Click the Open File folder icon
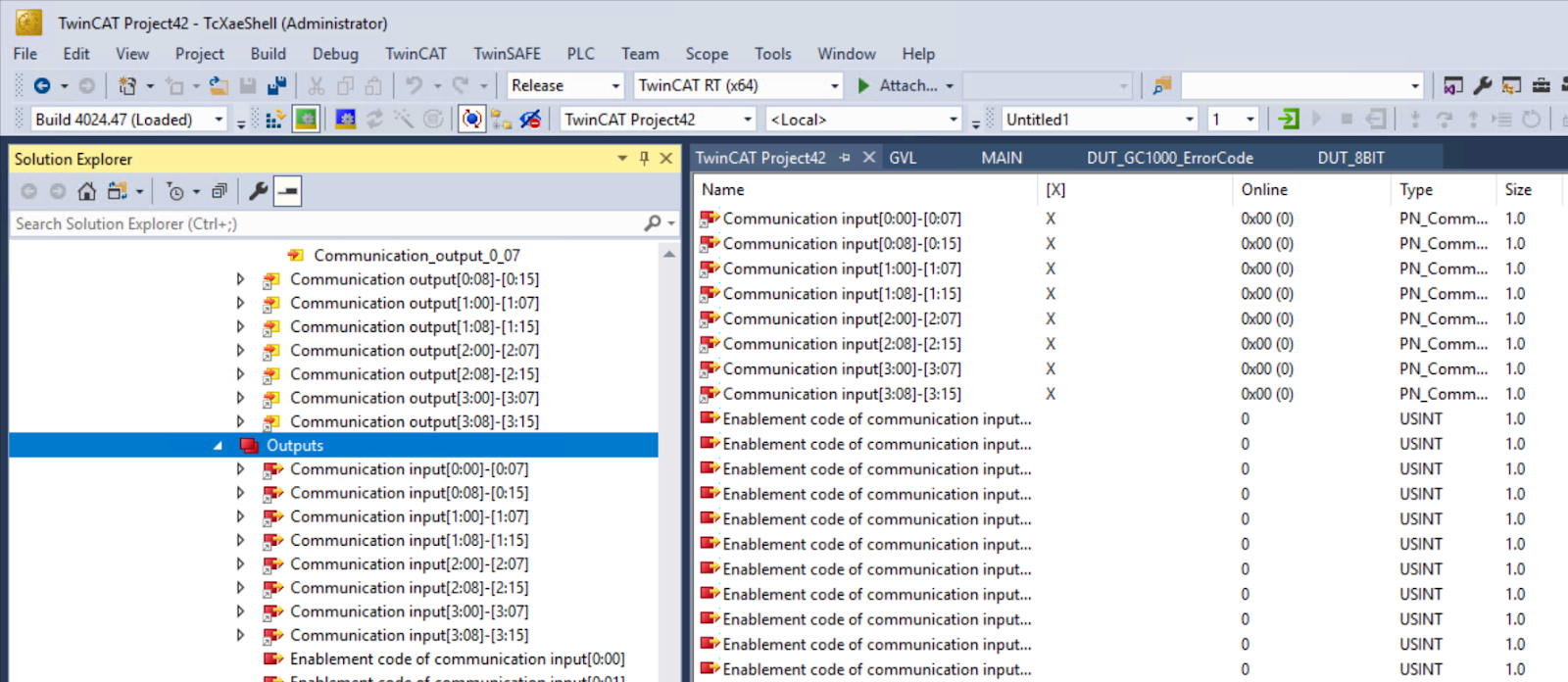 point(219,86)
